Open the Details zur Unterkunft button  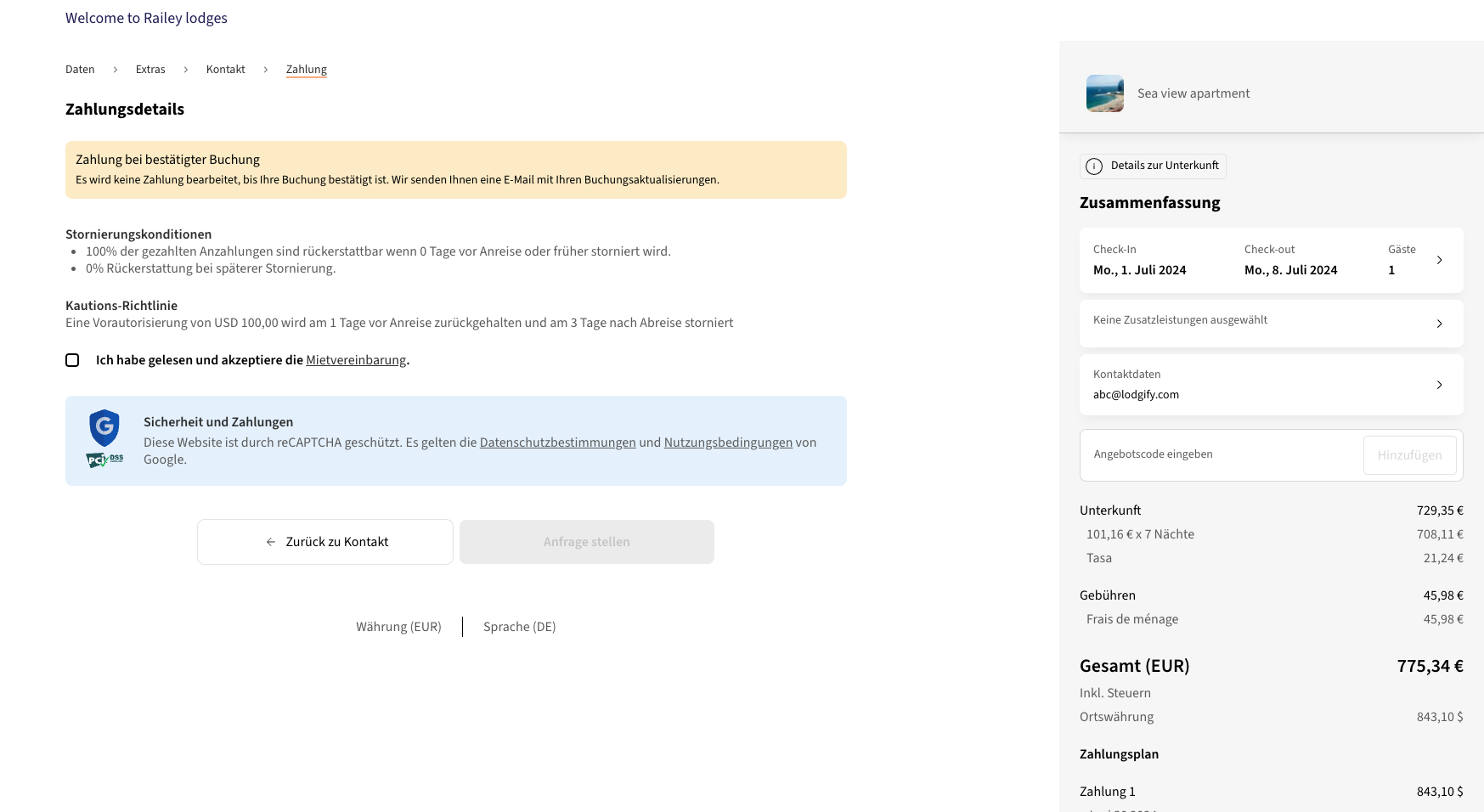1153,166
